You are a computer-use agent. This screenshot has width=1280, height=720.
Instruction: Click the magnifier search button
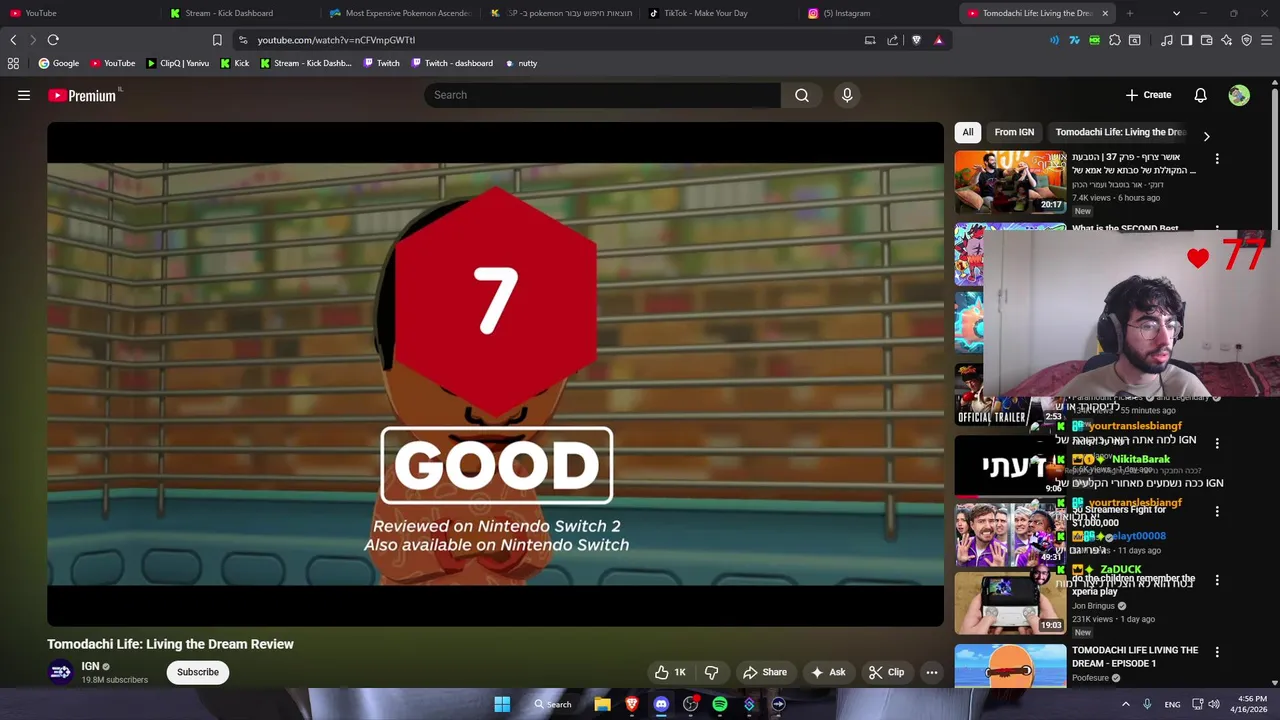pos(802,95)
